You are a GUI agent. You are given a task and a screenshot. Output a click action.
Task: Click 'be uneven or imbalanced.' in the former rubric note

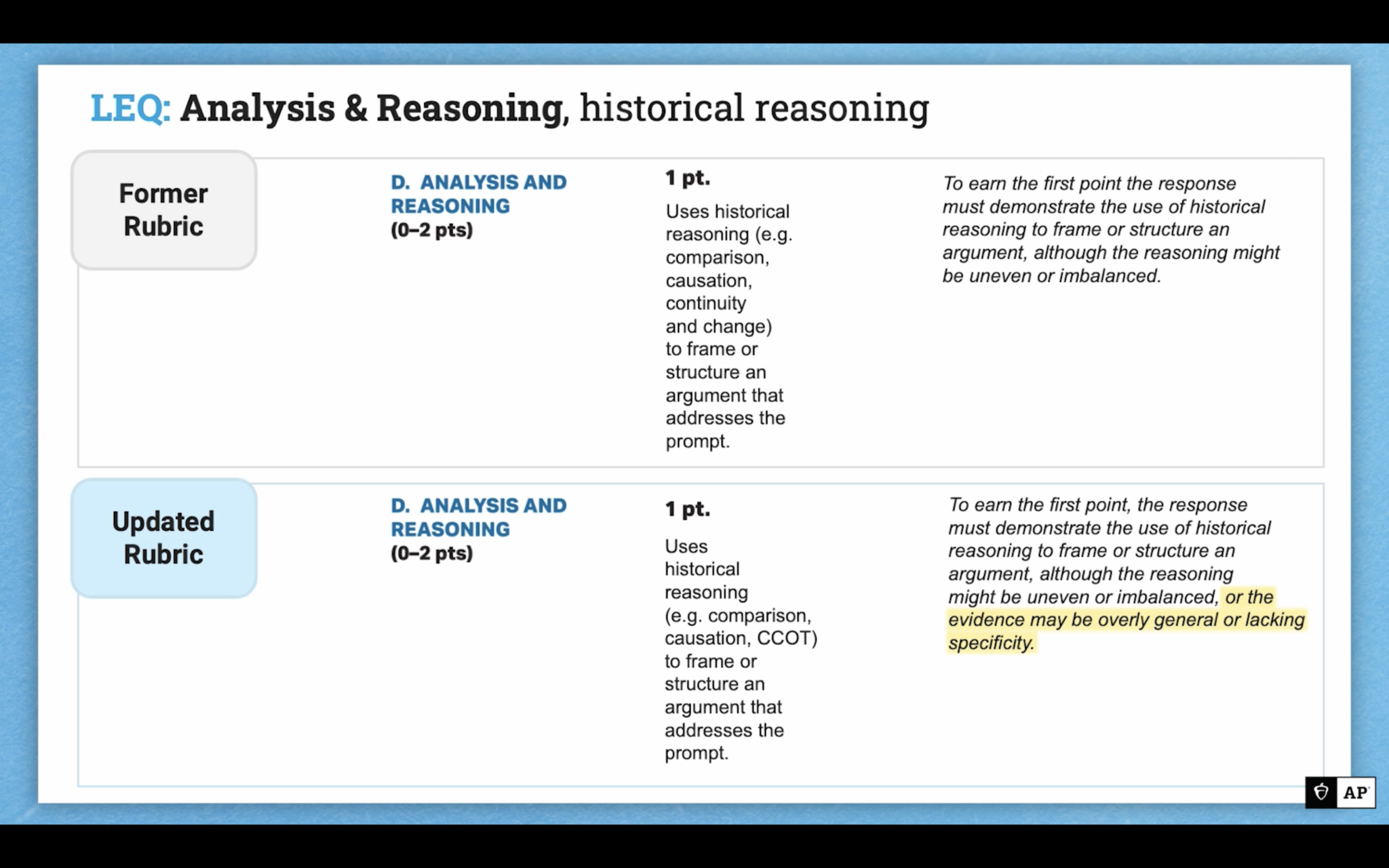(1051, 276)
